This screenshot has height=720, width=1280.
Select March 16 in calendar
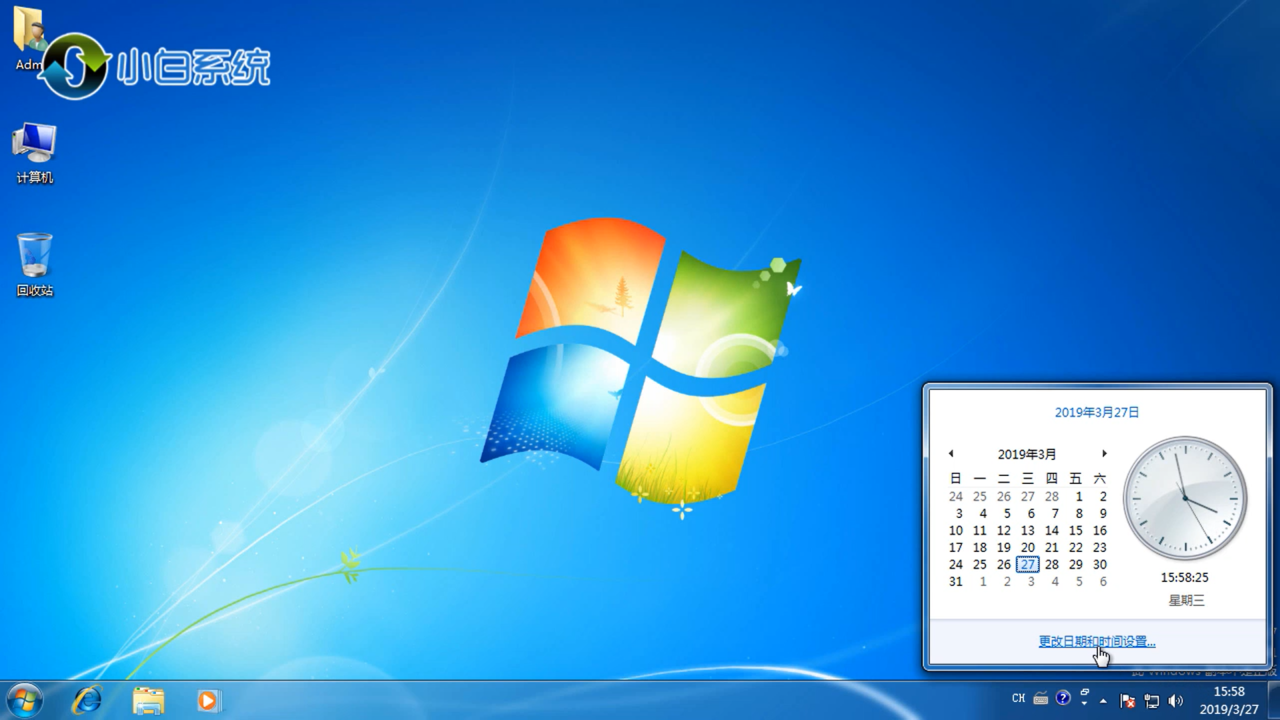1099,530
